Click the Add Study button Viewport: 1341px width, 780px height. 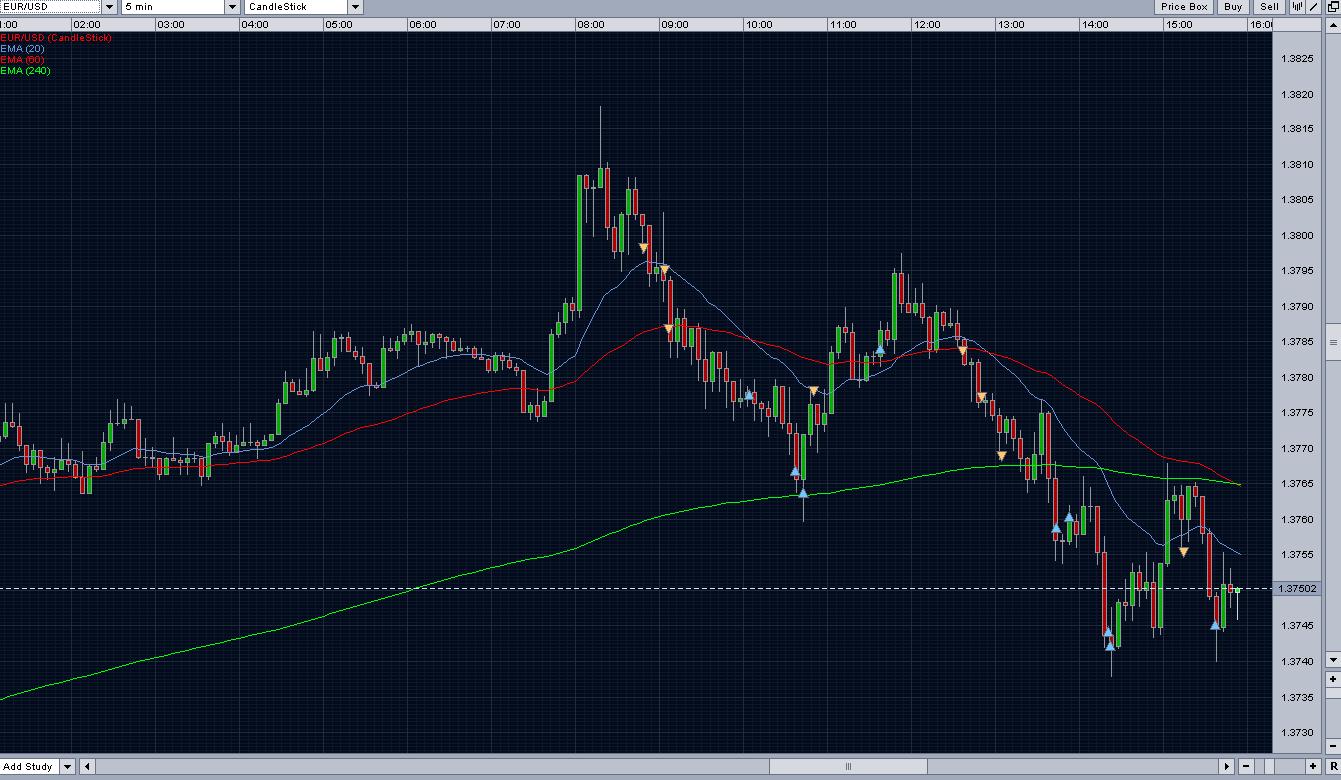click(29, 767)
